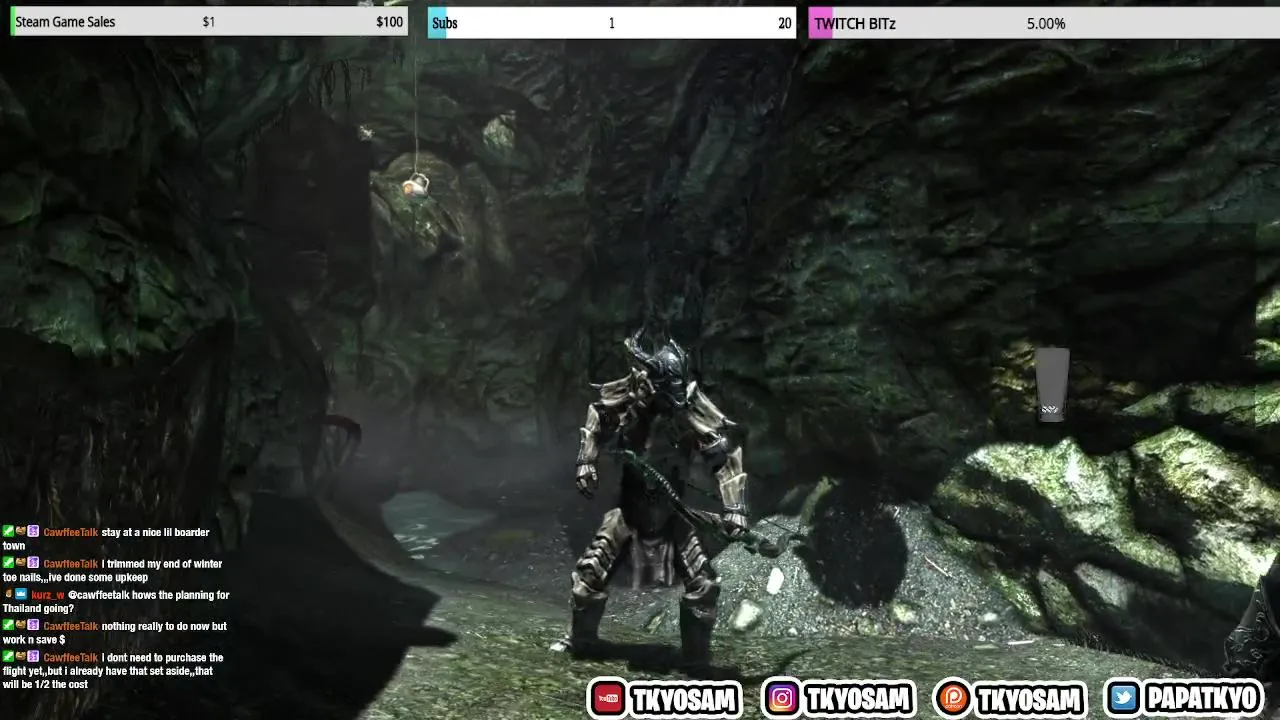Click the Subs goal progress bar

[612, 23]
